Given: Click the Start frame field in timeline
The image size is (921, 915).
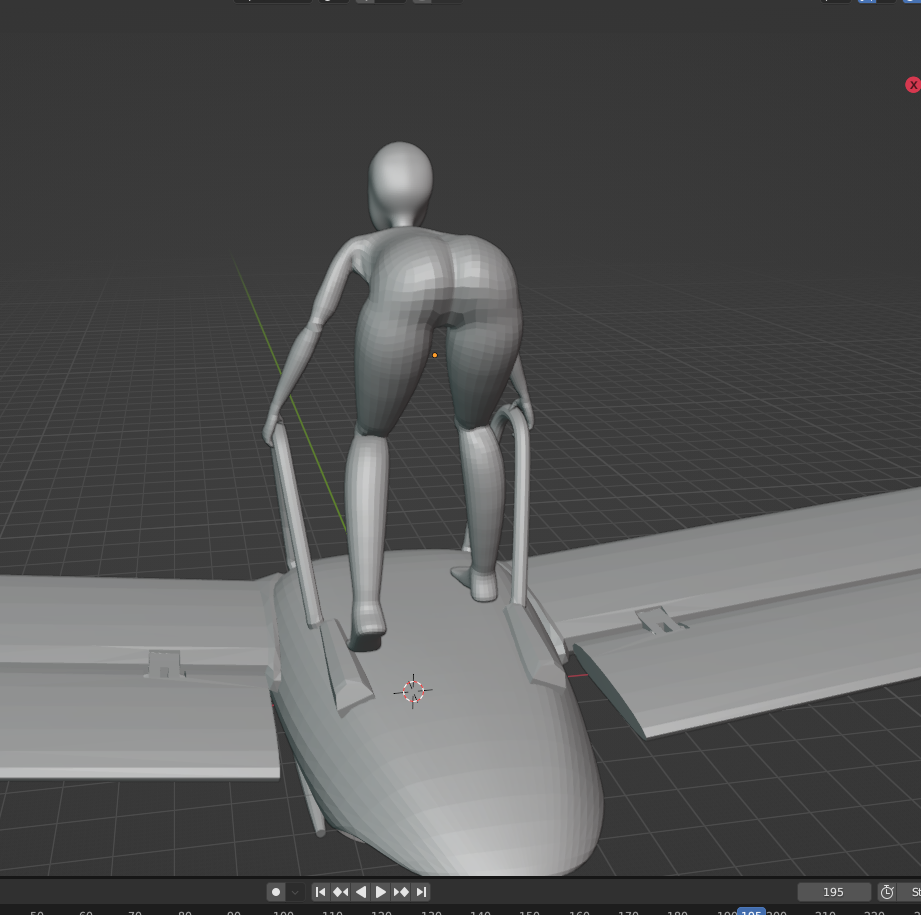Looking at the screenshot, I should (x=912, y=892).
